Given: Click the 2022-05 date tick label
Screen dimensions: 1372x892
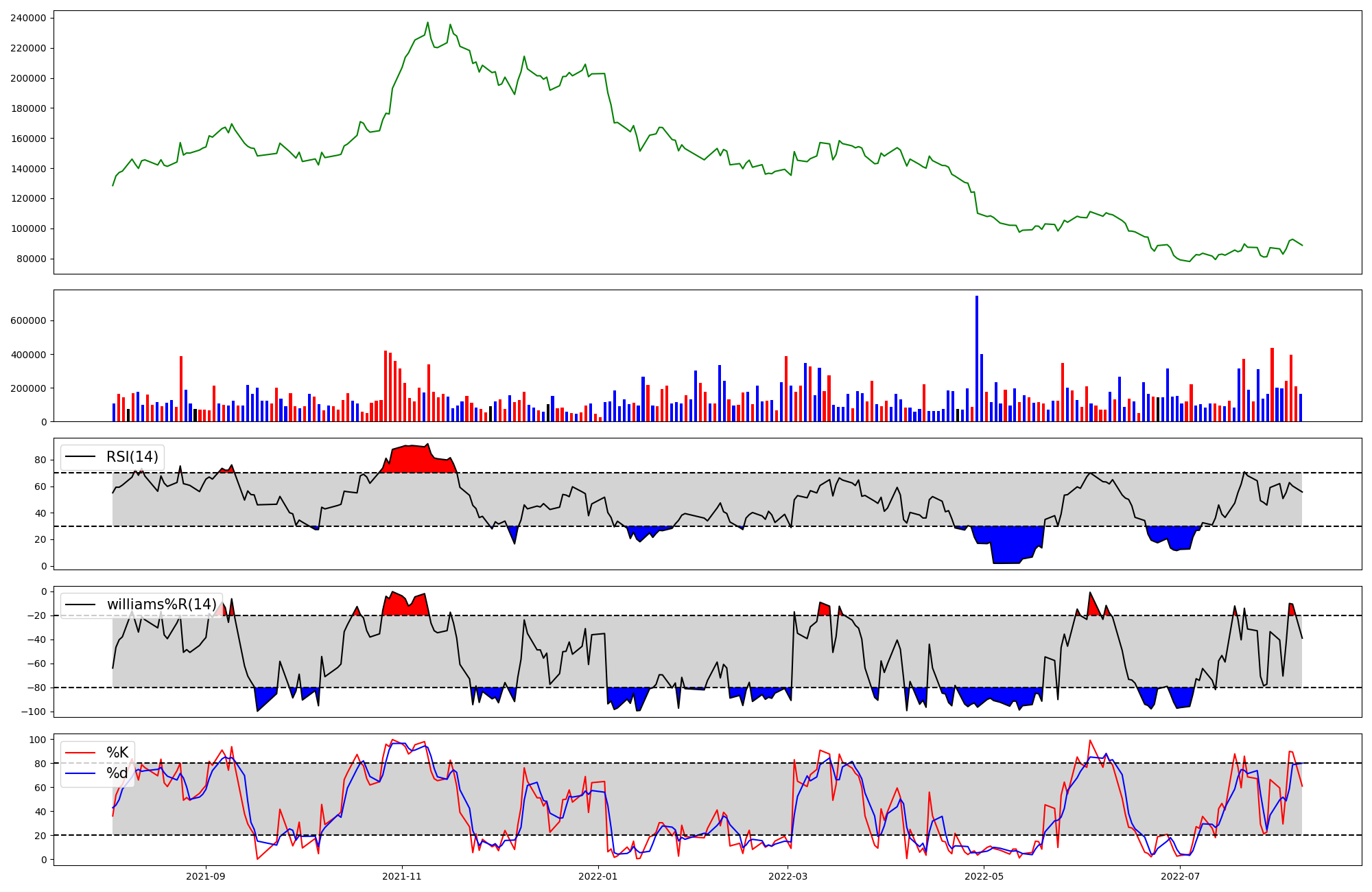Looking at the screenshot, I should [984, 876].
